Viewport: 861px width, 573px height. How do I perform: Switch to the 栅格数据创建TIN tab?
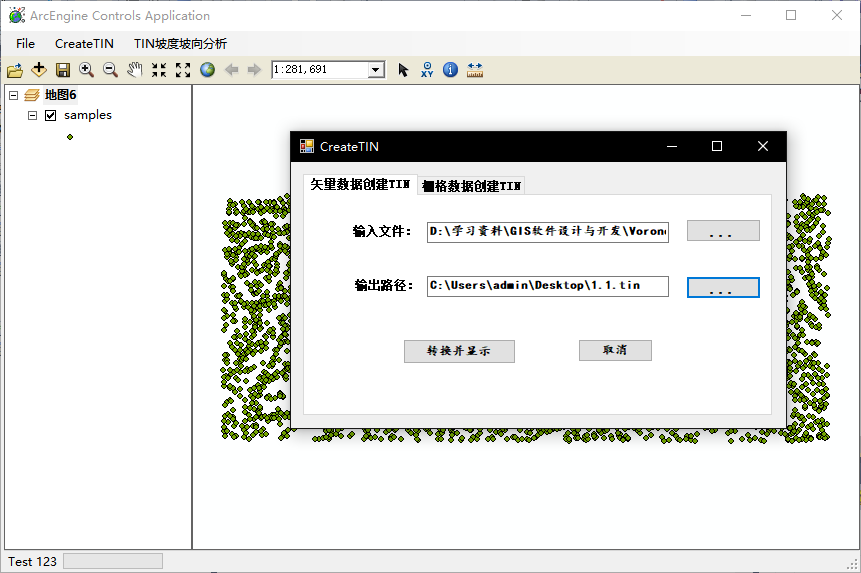[x=471, y=186]
